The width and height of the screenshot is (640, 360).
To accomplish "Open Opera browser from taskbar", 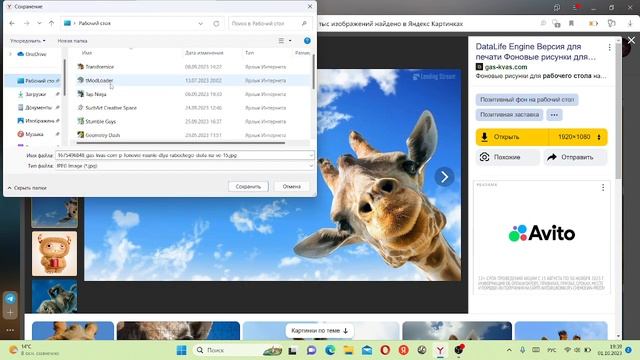I will [385, 350].
